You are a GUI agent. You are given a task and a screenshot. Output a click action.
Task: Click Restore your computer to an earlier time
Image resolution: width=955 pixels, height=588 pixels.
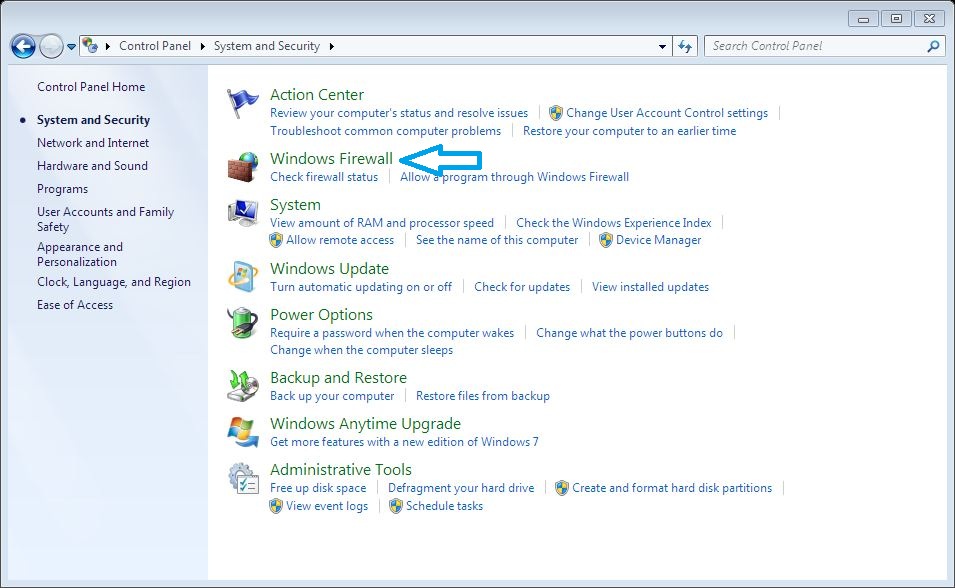point(629,130)
